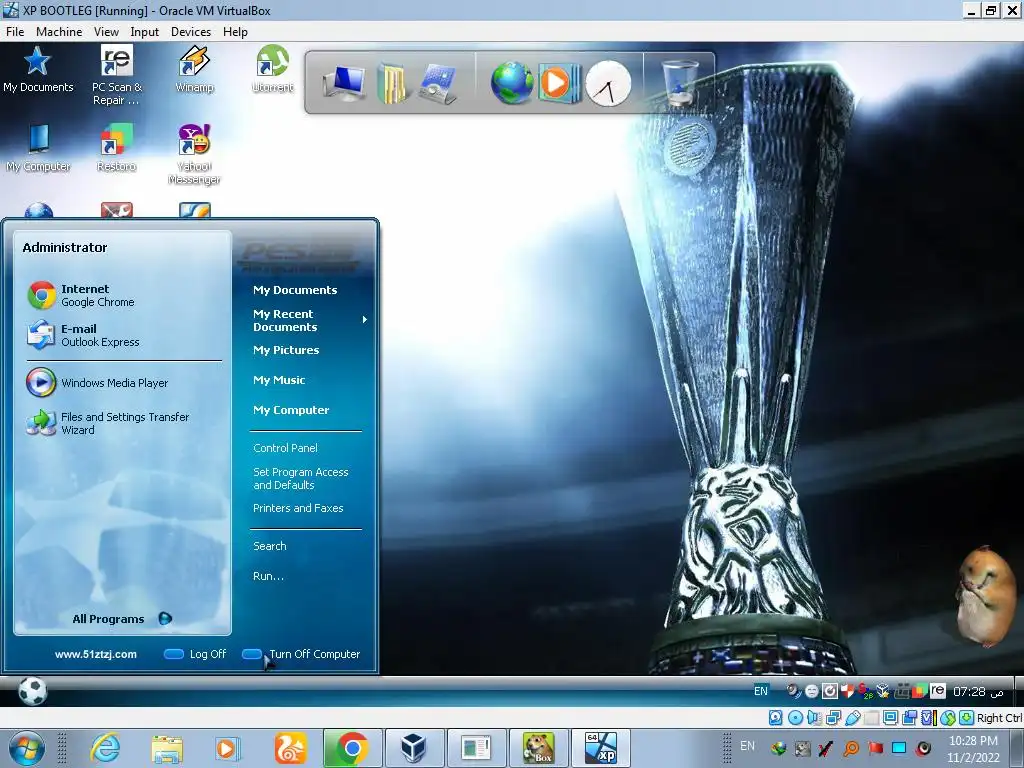The height and width of the screenshot is (768, 1024).
Task: Click Chrome in host taskbar
Action: click(x=351, y=748)
